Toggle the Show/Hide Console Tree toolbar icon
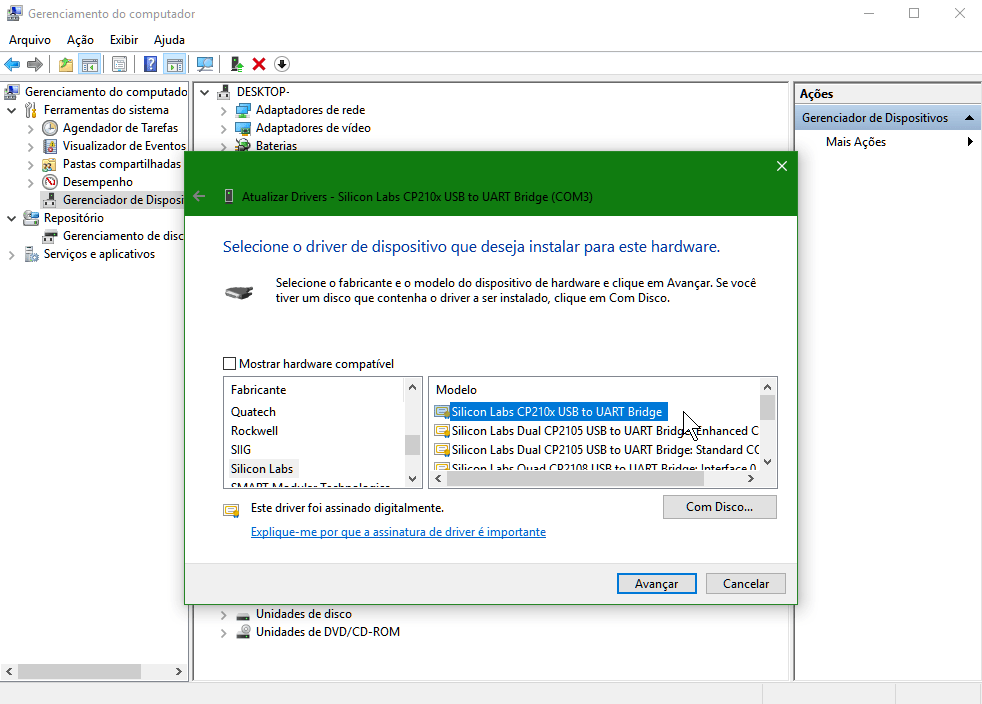Image resolution: width=982 pixels, height=704 pixels. [x=90, y=64]
